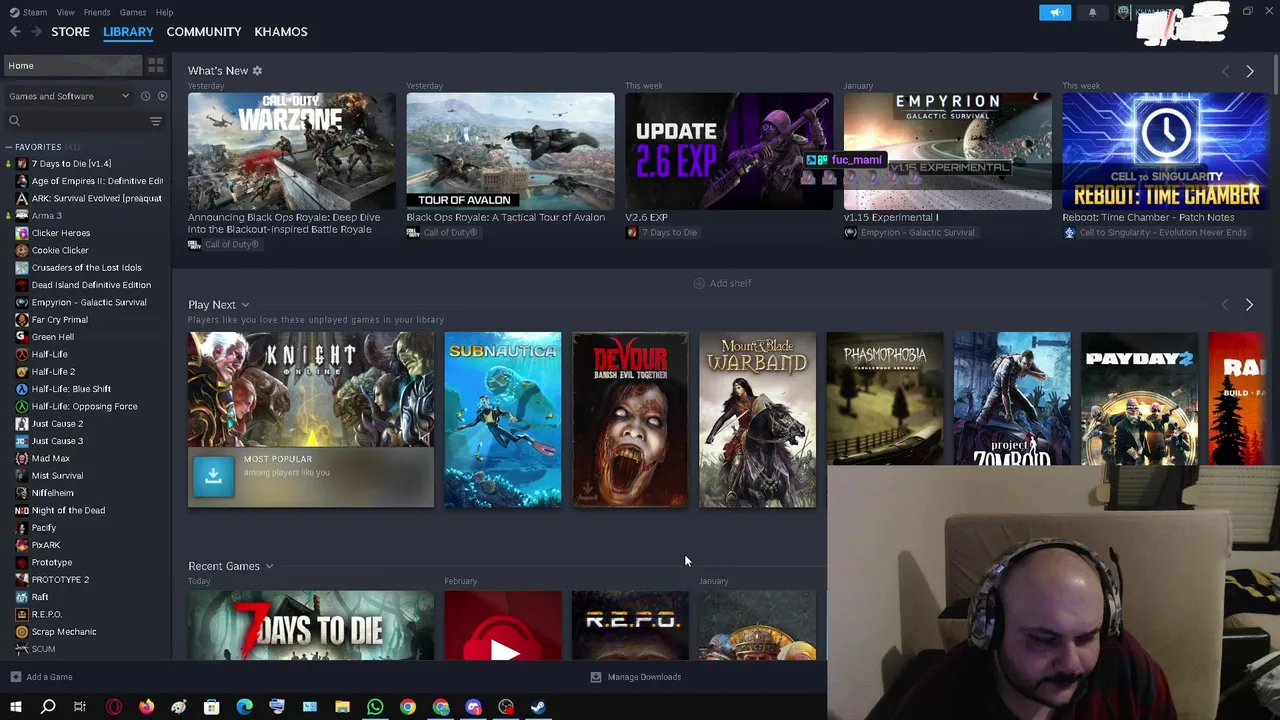Viewport: 1280px width, 720px height.
Task: Select Scrap Mechanic in sidebar
Action: click(x=64, y=632)
